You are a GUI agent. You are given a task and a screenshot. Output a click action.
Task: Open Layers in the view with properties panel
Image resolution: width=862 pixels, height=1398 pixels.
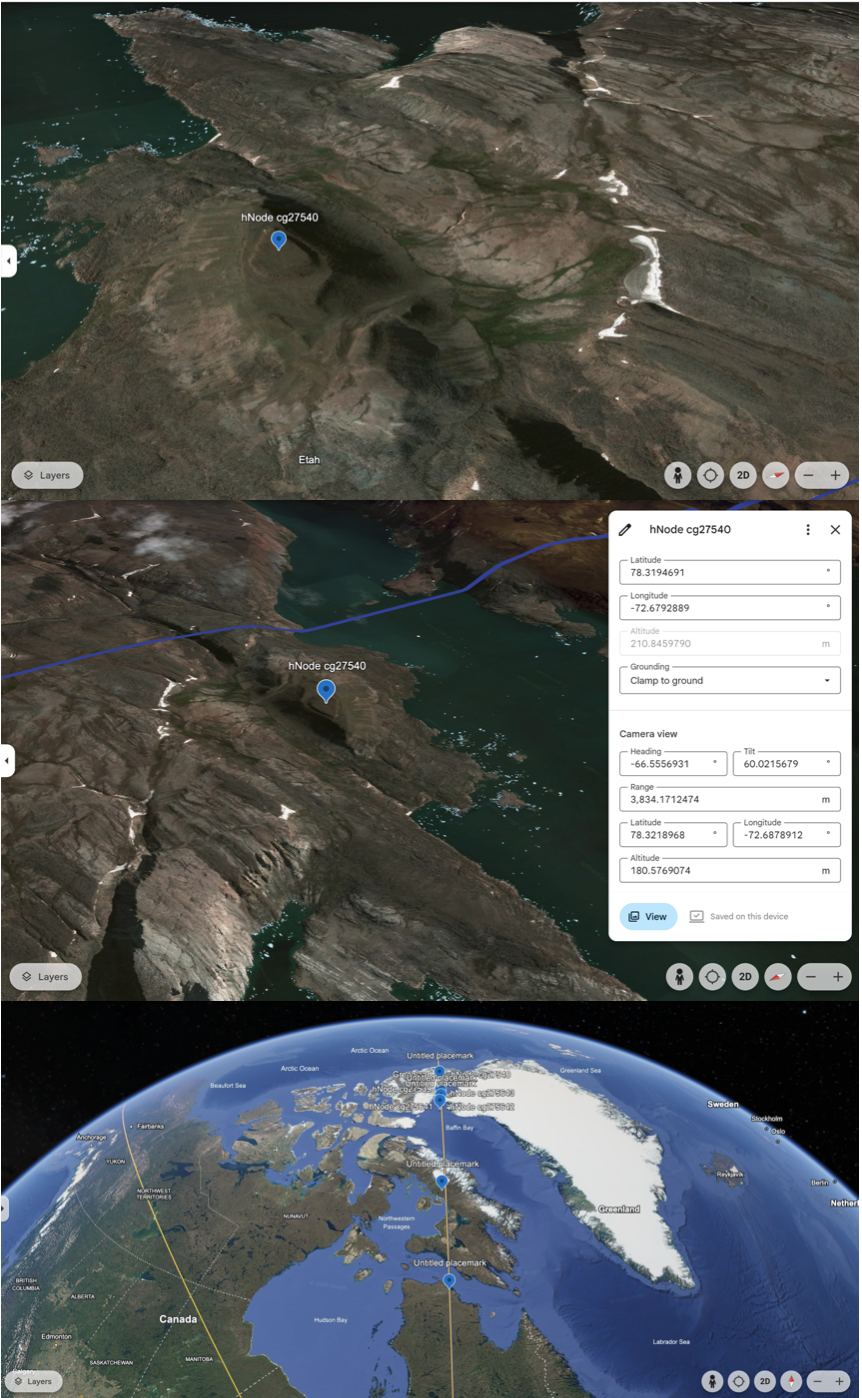pos(46,977)
